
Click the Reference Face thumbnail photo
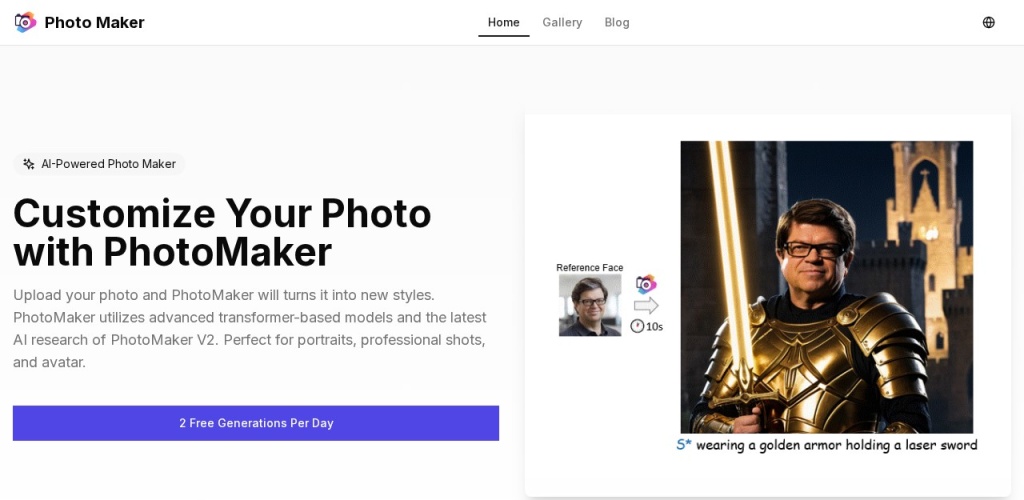590,305
